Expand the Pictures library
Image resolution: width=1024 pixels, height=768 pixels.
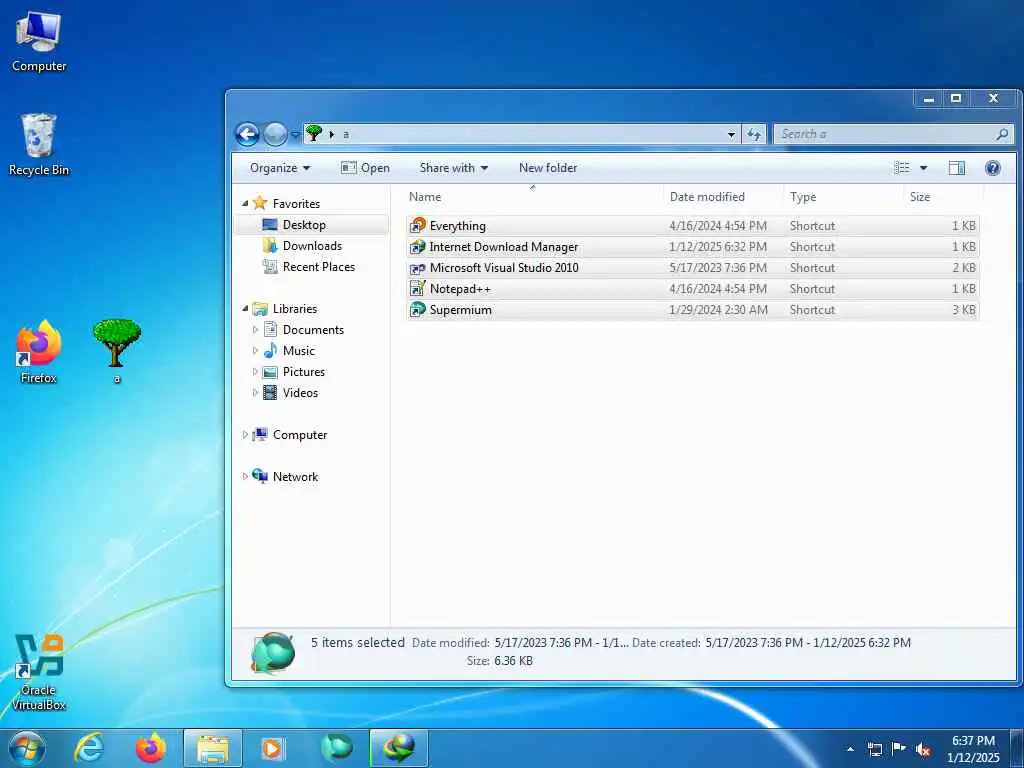pyautogui.click(x=255, y=372)
